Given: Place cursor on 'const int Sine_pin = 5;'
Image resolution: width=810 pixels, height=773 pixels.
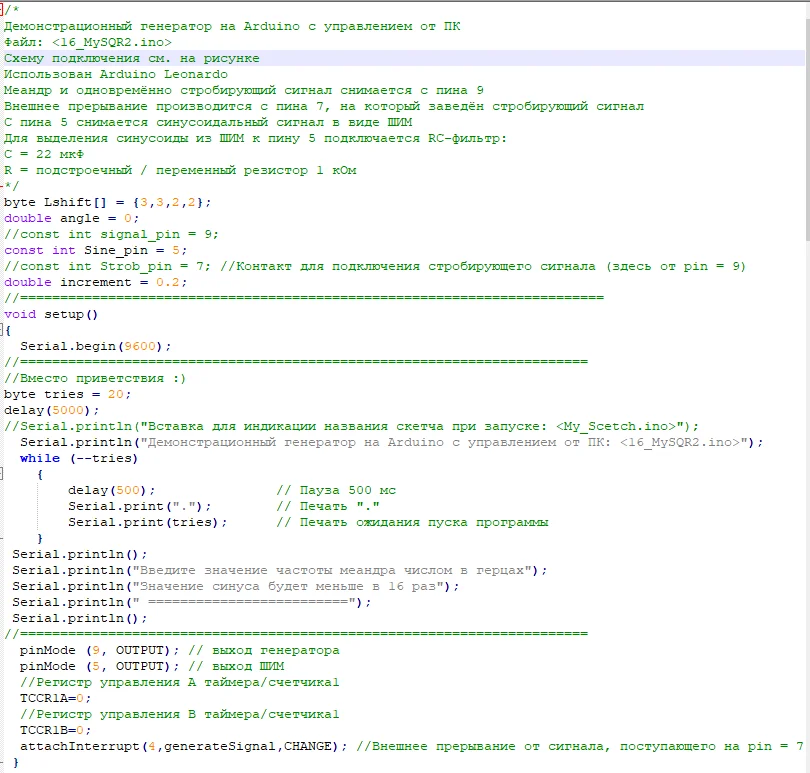Looking at the screenshot, I should [95, 250].
